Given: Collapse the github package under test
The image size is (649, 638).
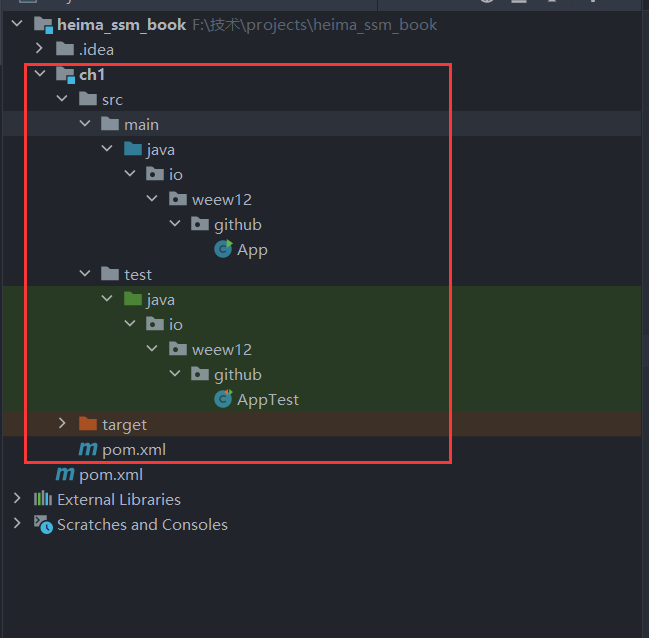Looking at the screenshot, I should pos(175,373).
